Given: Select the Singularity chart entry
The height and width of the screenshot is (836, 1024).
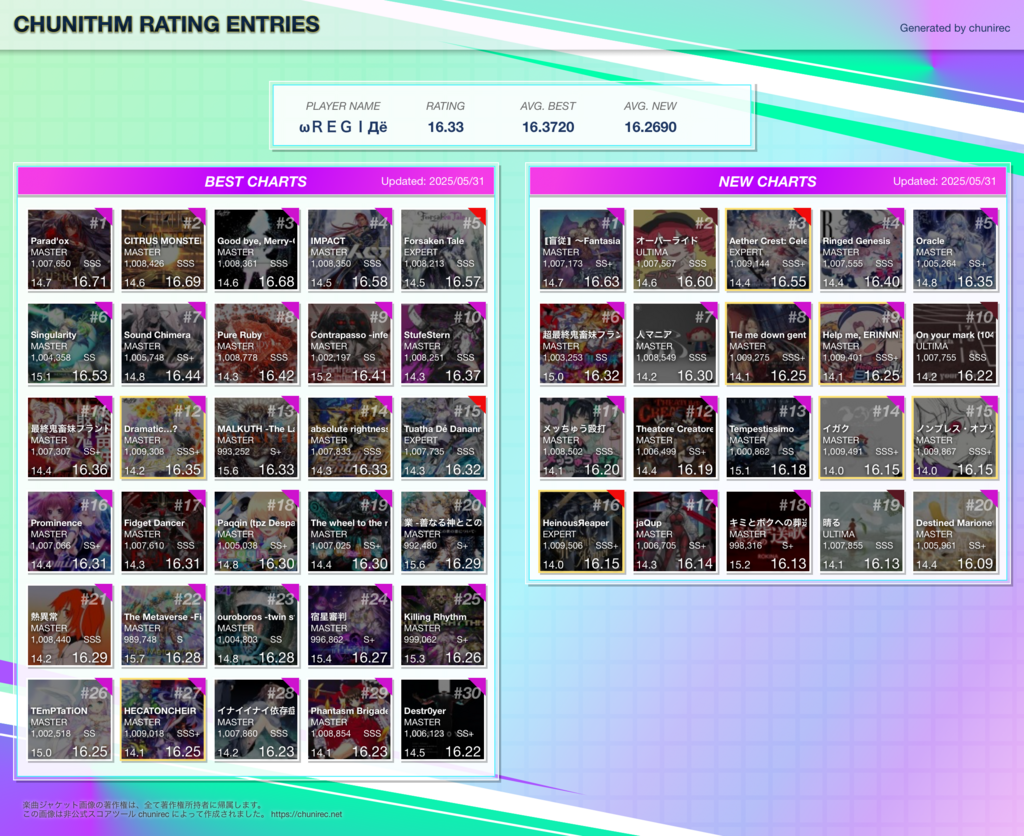Looking at the screenshot, I should click(x=69, y=344).
